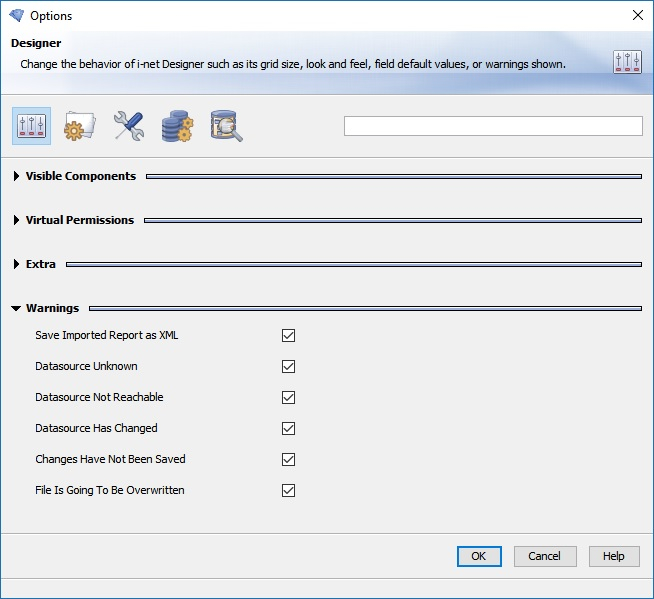Viewport: 654px width, 599px height.
Task: Click inside the options search field
Action: coord(492,126)
